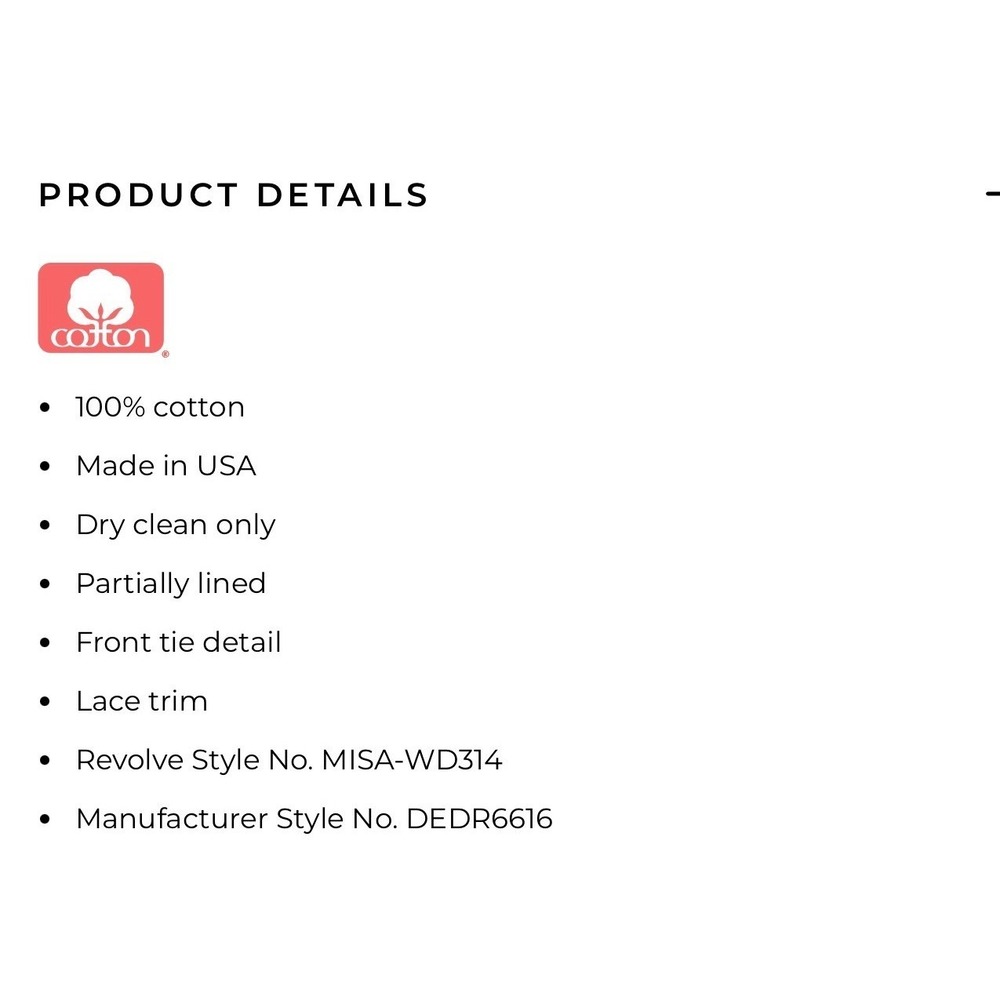The width and height of the screenshot is (1000, 1000).
Task: Click the registered trademark symbol by cotton logo
Action: (166, 355)
